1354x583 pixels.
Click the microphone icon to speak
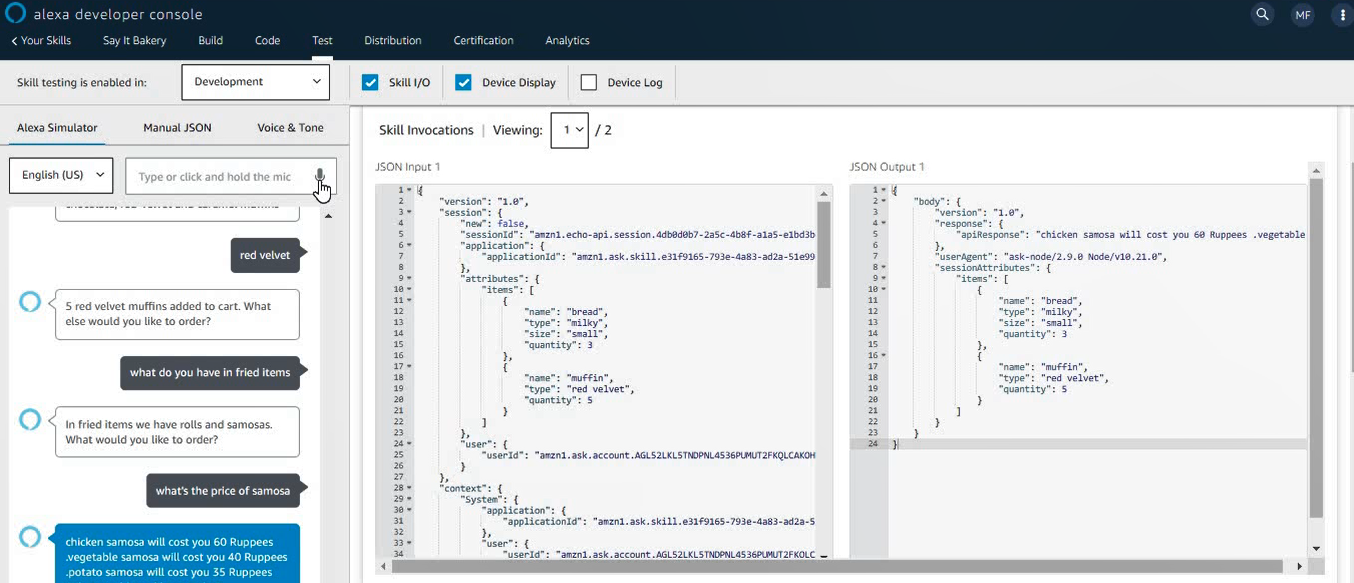tap(320, 177)
